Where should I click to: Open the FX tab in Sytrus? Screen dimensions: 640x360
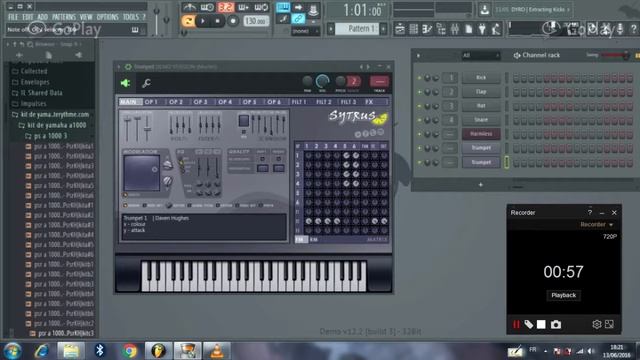[x=369, y=102]
